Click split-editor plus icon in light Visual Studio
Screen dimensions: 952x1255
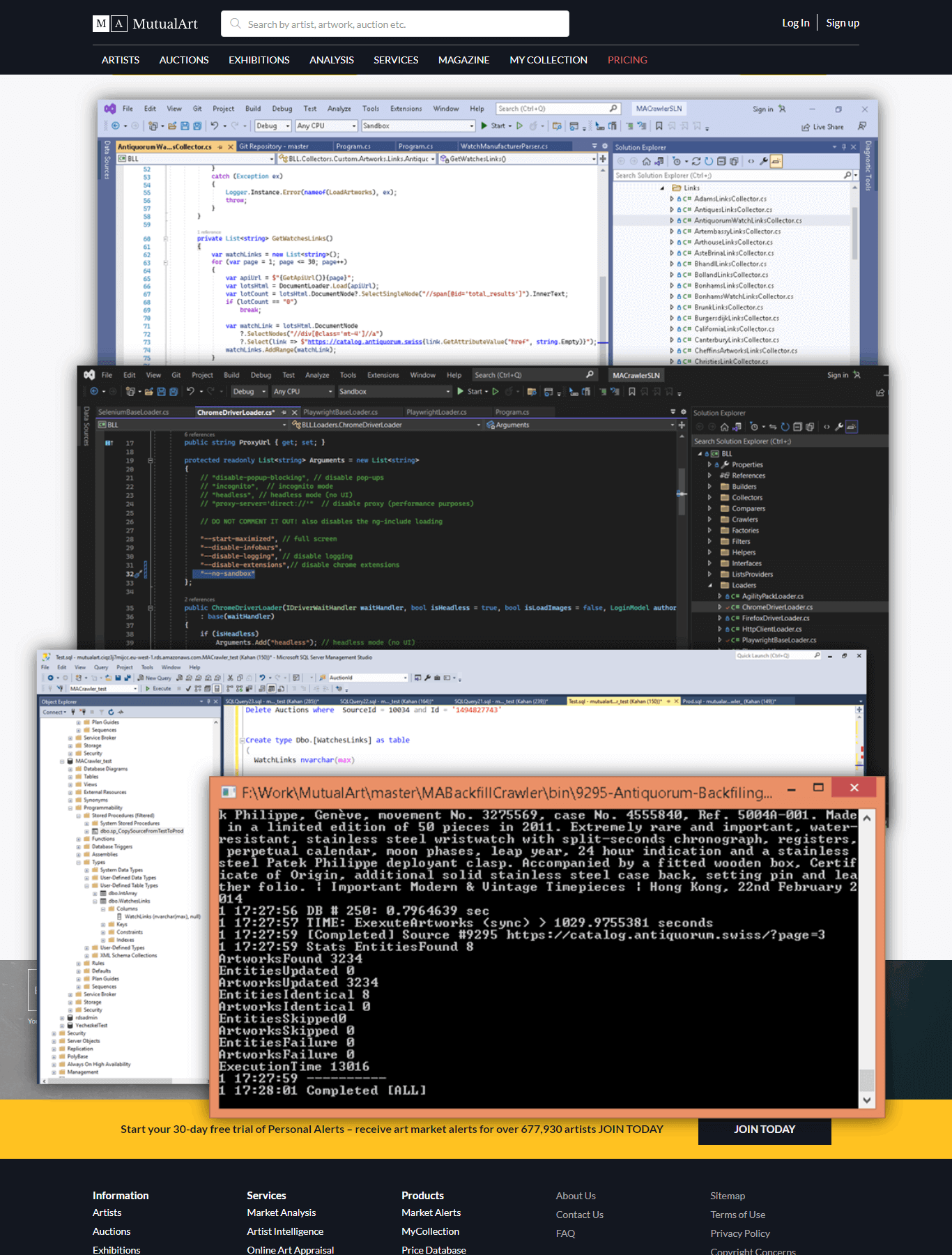[x=603, y=159]
